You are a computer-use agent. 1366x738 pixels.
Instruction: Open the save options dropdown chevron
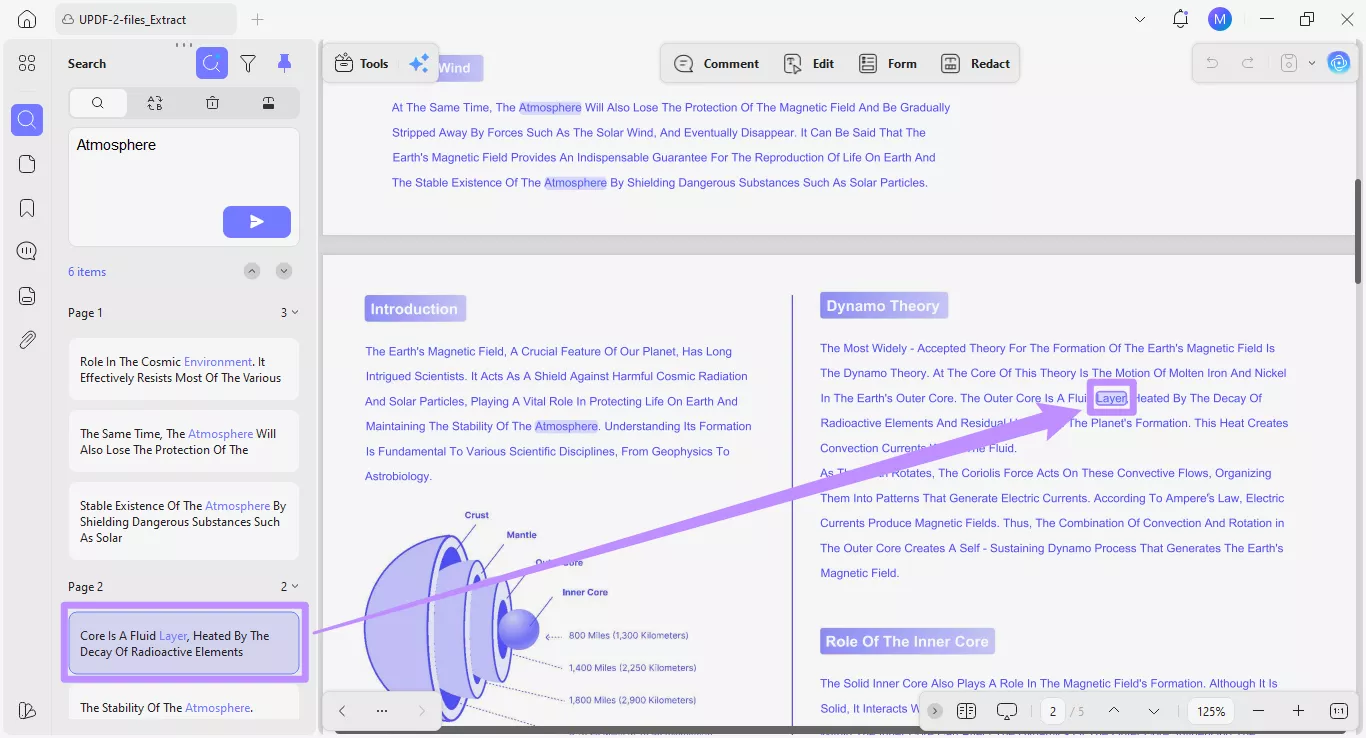(x=1313, y=62)
